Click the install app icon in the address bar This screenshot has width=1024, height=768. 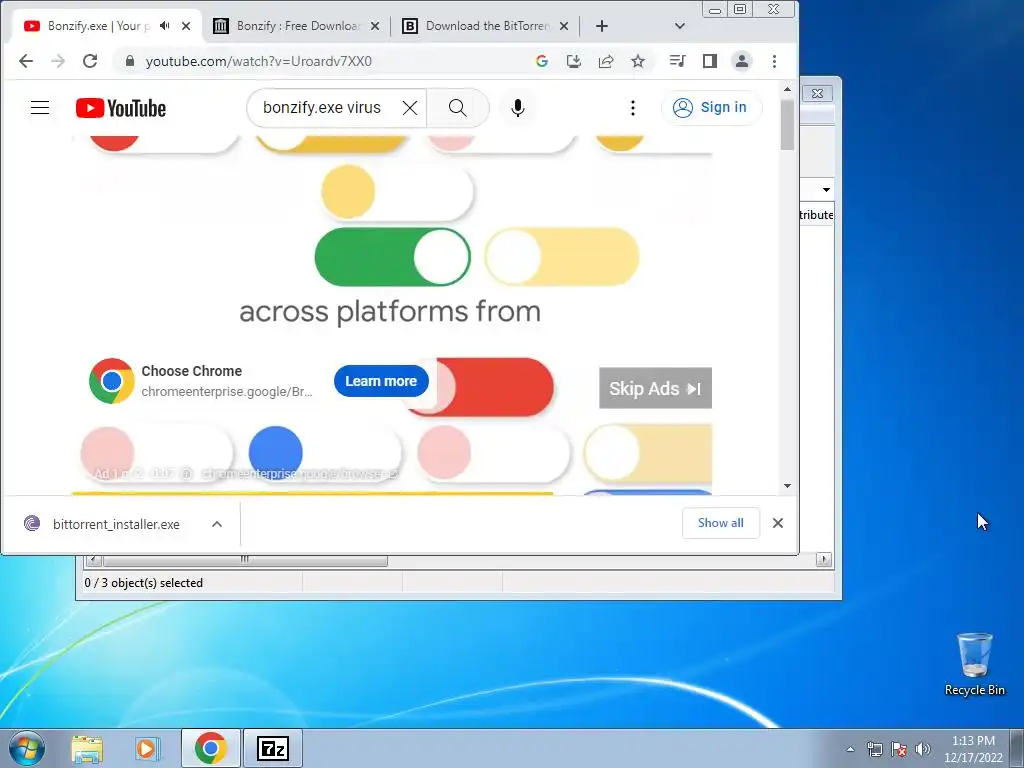[573, 61]
